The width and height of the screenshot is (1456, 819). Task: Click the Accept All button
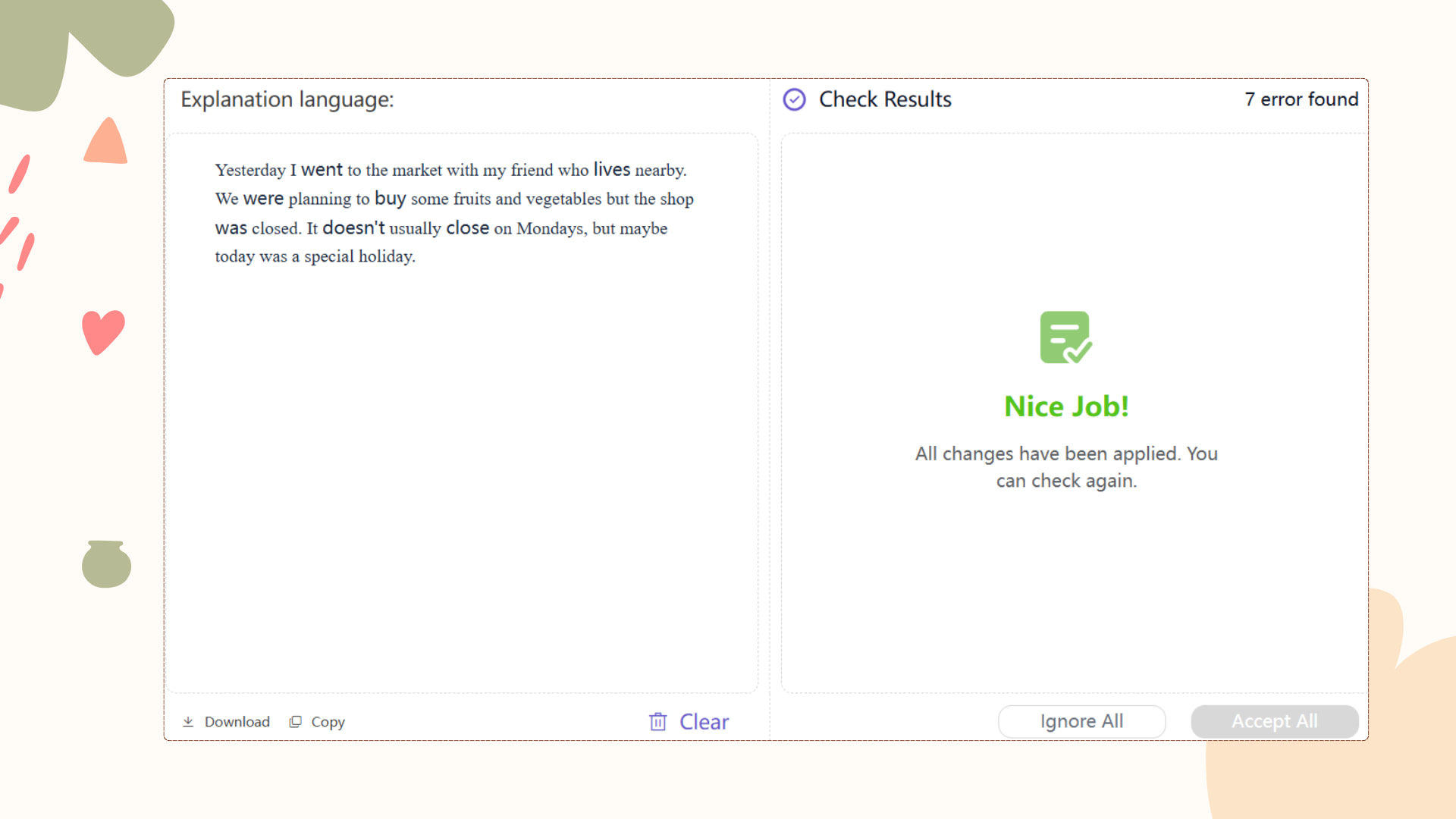coord(1274,721)
